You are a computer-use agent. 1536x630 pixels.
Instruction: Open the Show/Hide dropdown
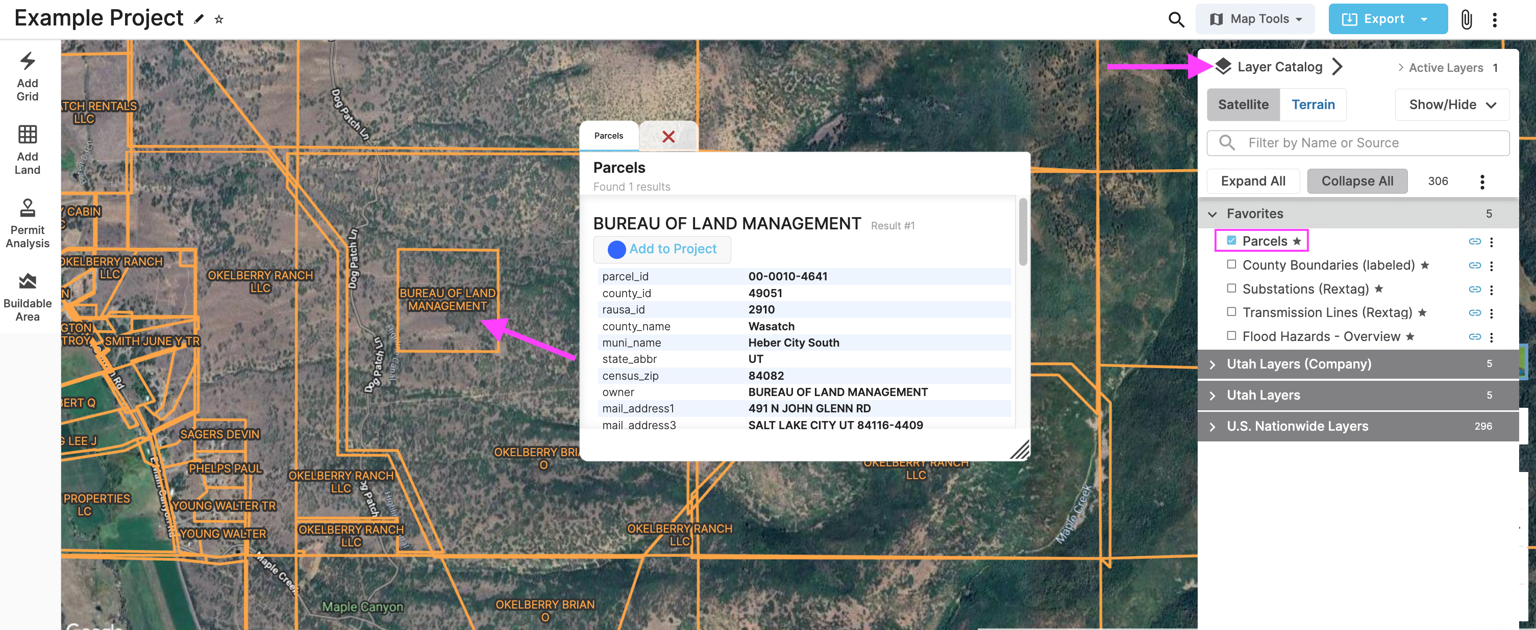tap(1451, 104)
